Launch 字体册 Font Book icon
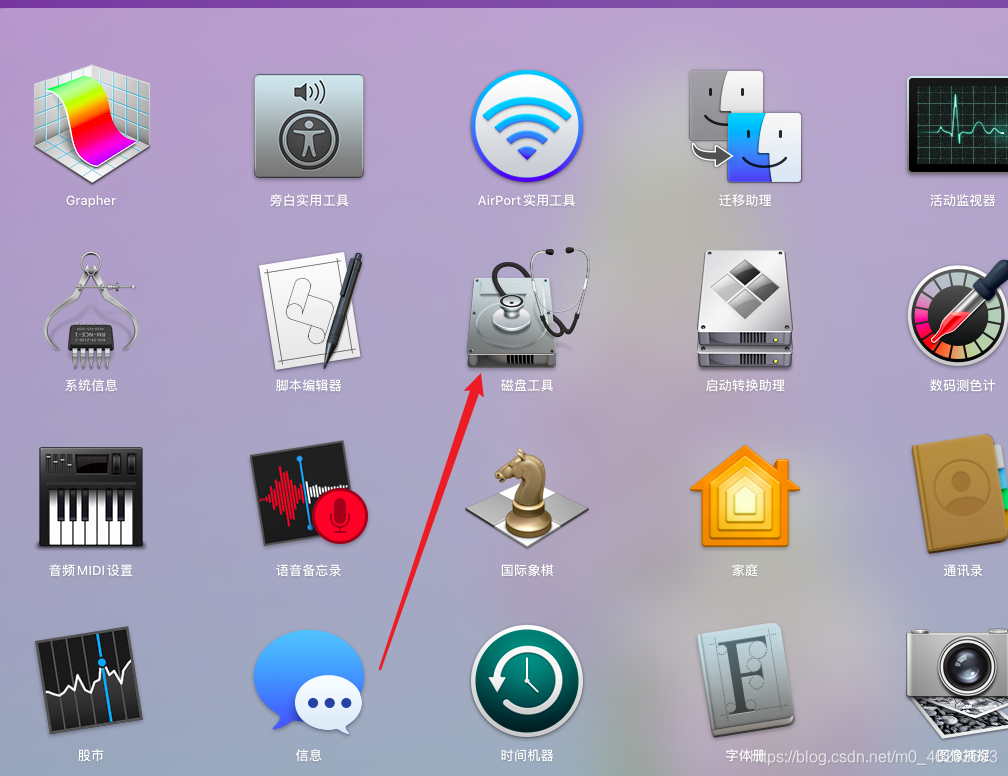Viewport: 1008px width, 776px height. (746, 680)
